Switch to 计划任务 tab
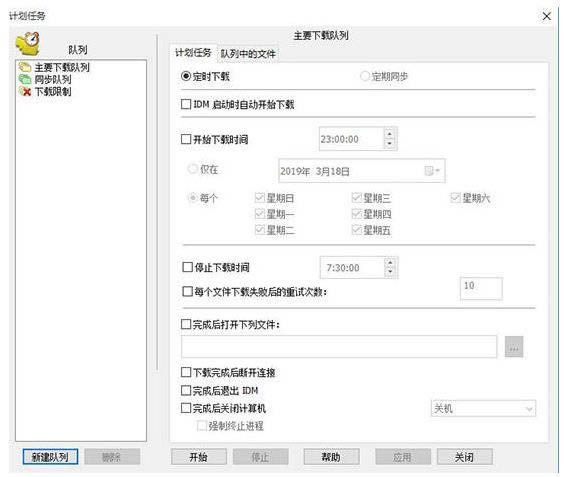 [x=193, y=53]
